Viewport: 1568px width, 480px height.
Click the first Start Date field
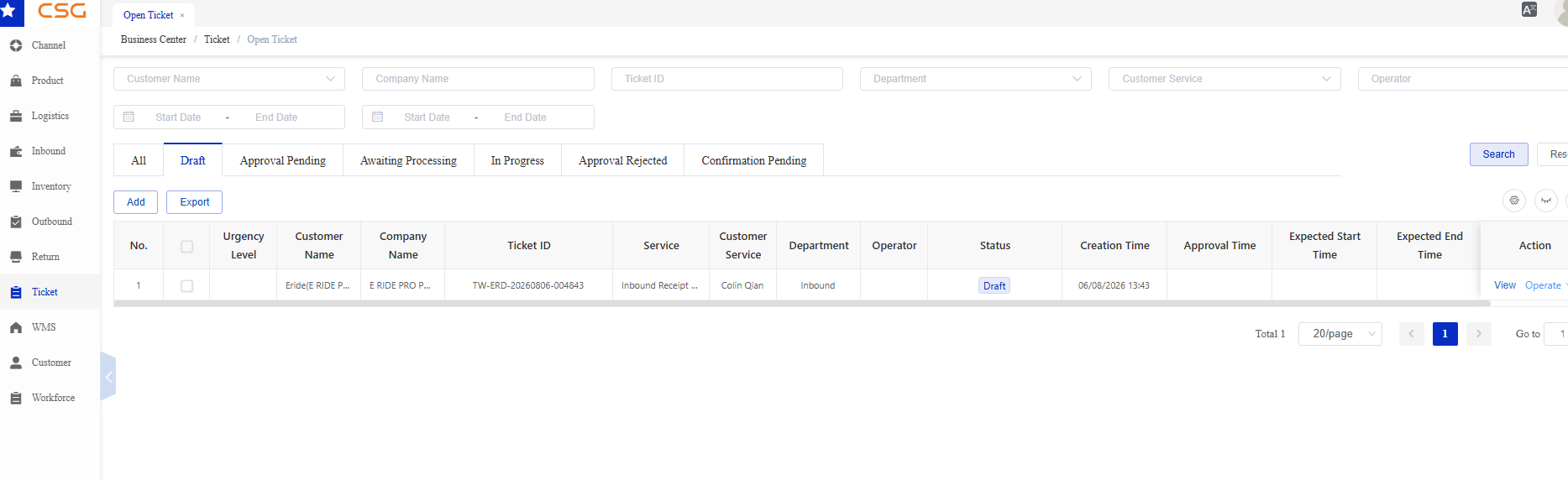[178, 117]
